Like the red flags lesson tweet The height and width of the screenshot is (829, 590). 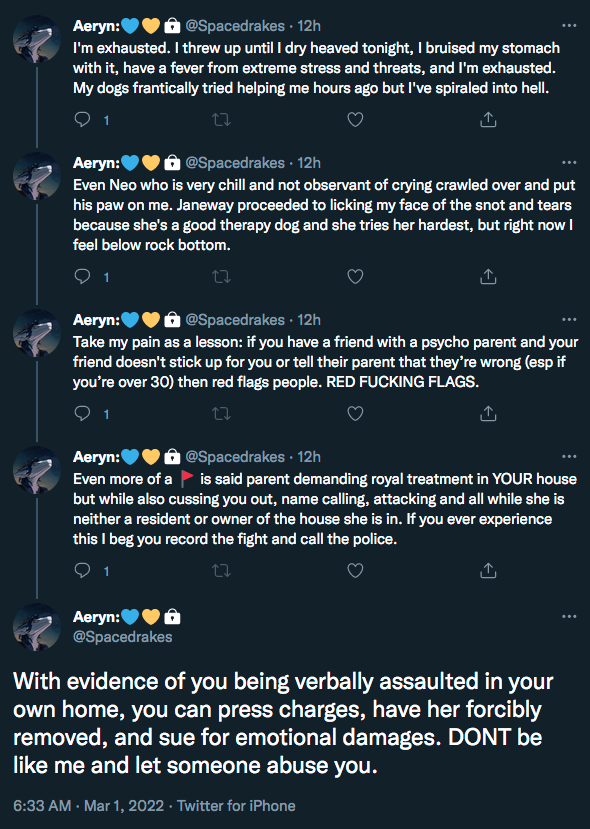[355, 413]
